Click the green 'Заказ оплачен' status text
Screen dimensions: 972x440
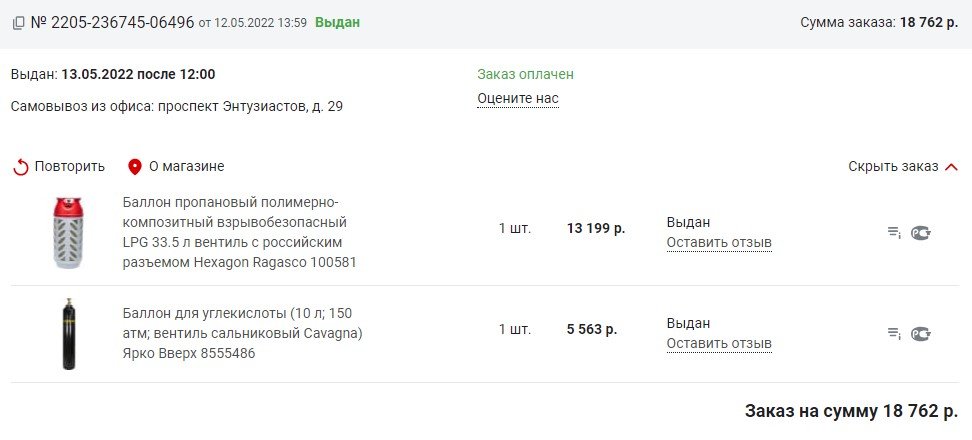coord(525,74)
